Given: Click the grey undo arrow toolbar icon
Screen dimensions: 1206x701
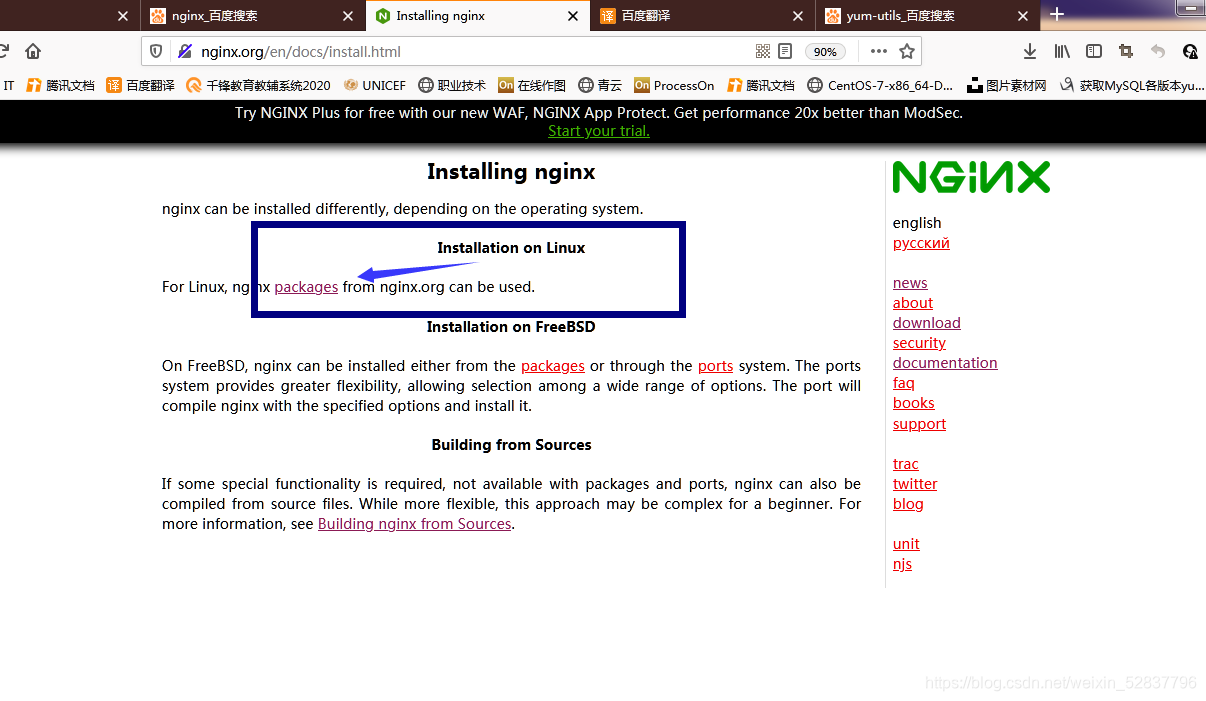Looking at the screenshot, I should (x=1158, y=51).
